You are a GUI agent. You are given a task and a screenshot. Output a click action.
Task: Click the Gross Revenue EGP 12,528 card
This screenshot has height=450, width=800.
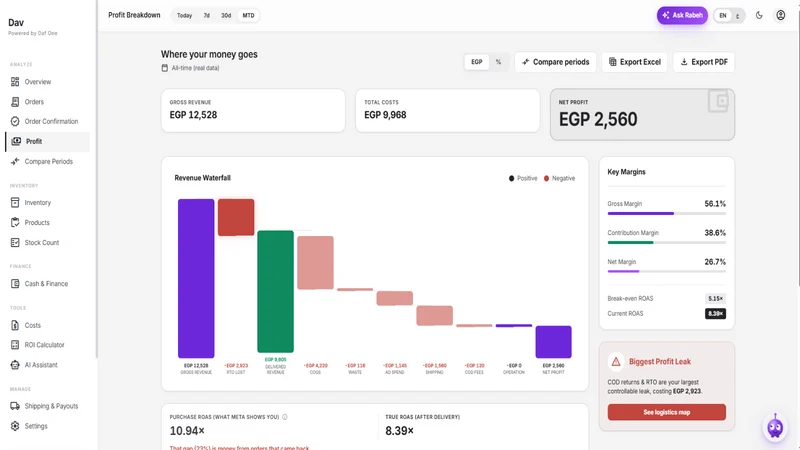coord(253,110)
